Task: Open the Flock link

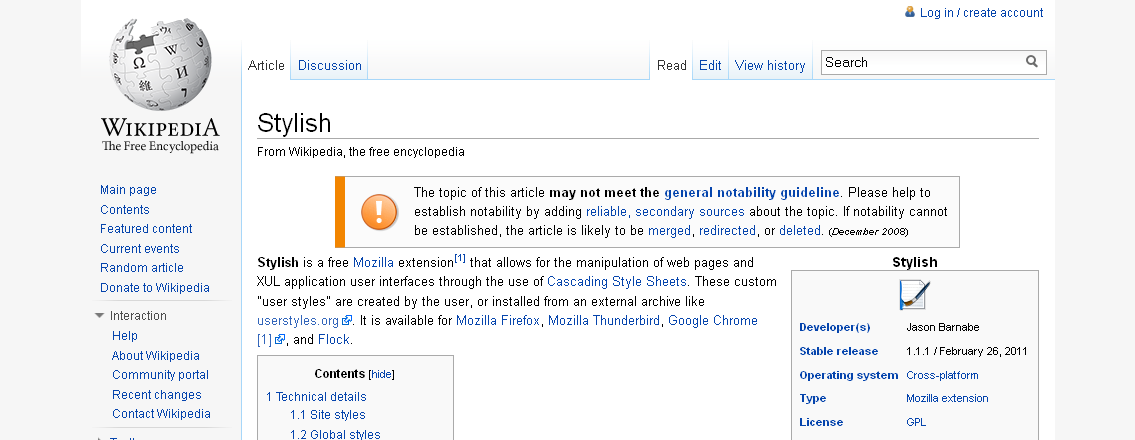Action: click(x=334, y=339)
